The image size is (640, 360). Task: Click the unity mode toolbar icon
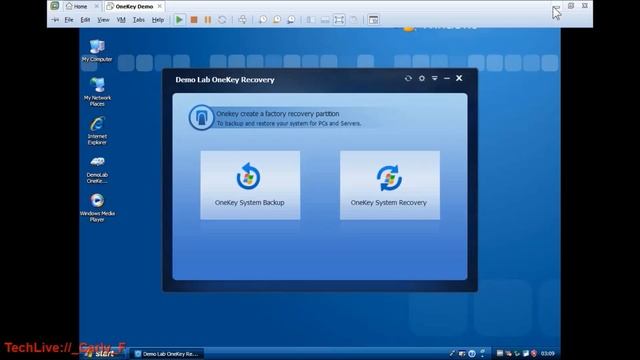point(354,20)
